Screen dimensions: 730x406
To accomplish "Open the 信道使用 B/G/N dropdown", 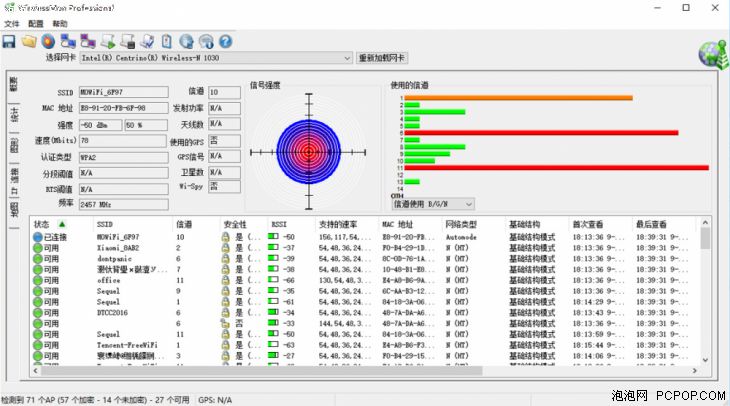I will coord(469,204).
